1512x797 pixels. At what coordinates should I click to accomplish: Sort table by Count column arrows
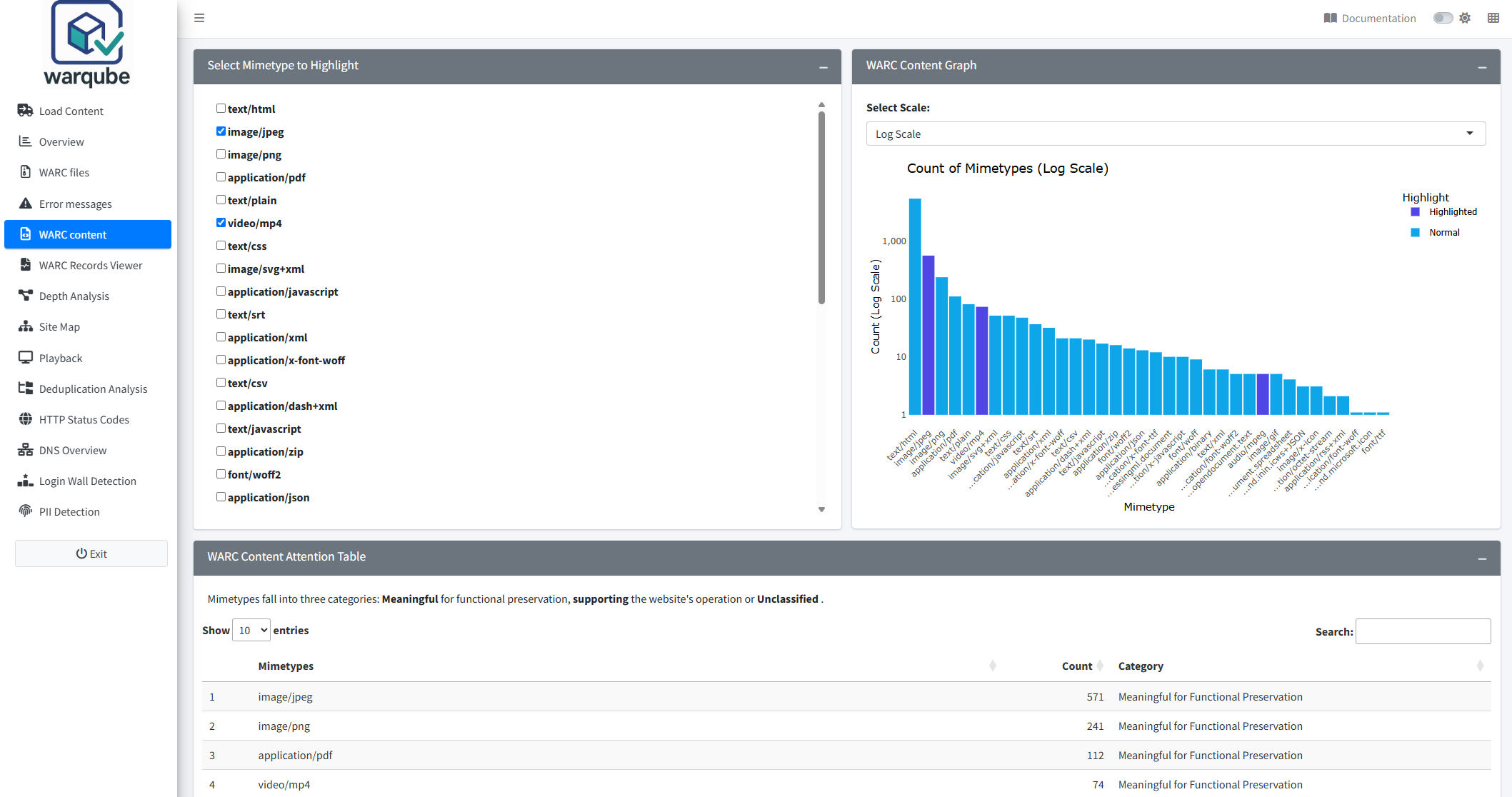1100,666
